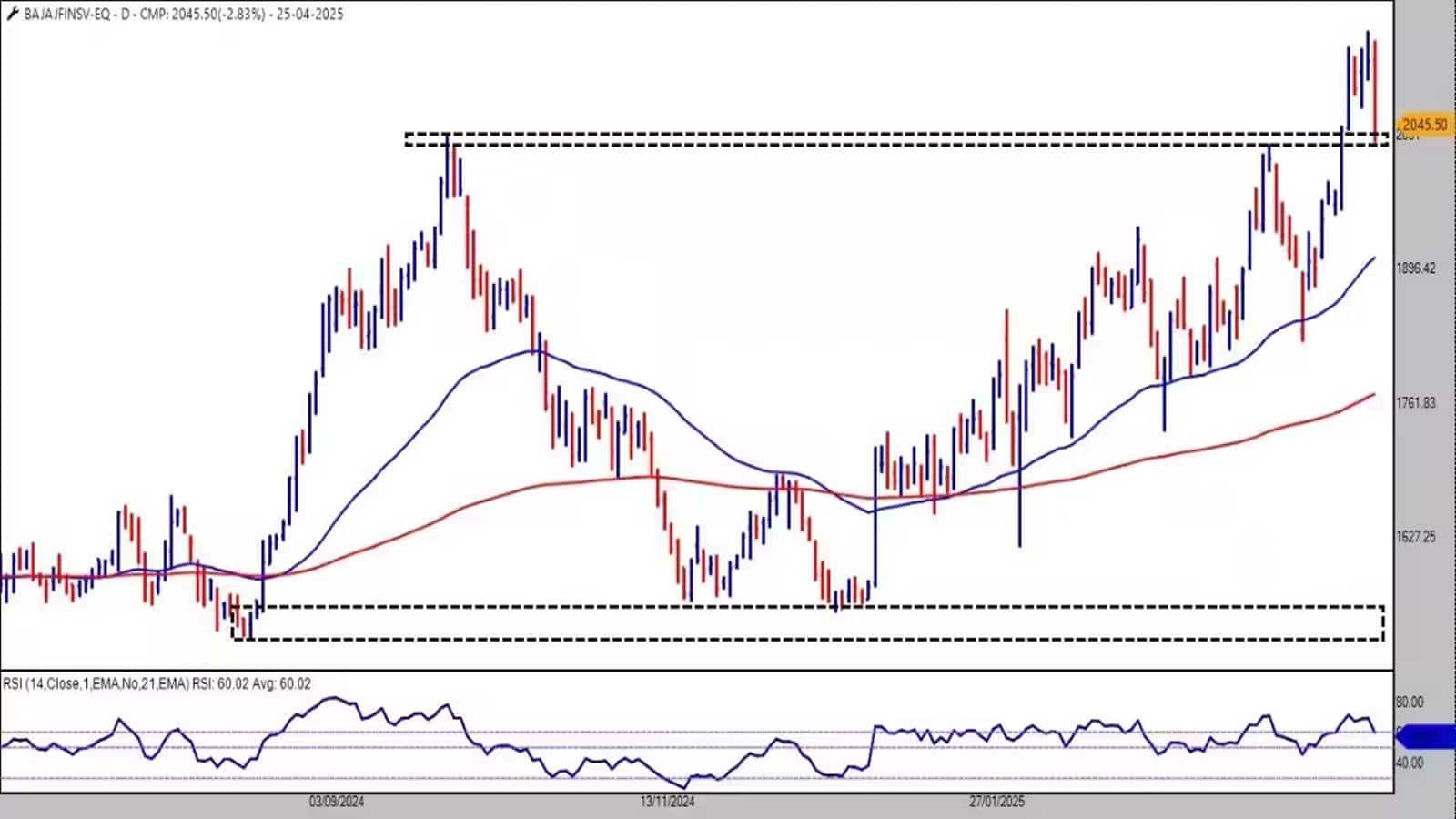Click the 1627.25 price axis label

[x=1416, y=537]
